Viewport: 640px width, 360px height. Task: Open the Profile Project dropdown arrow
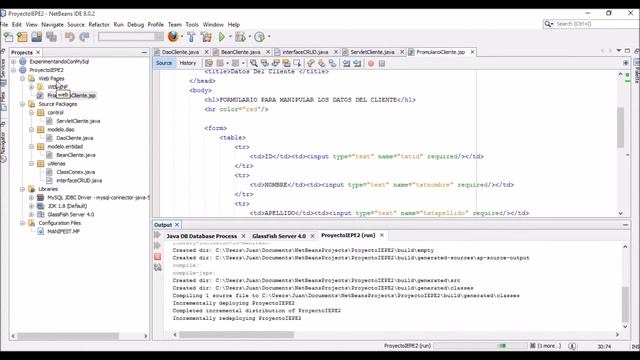[x=269, y=37]
